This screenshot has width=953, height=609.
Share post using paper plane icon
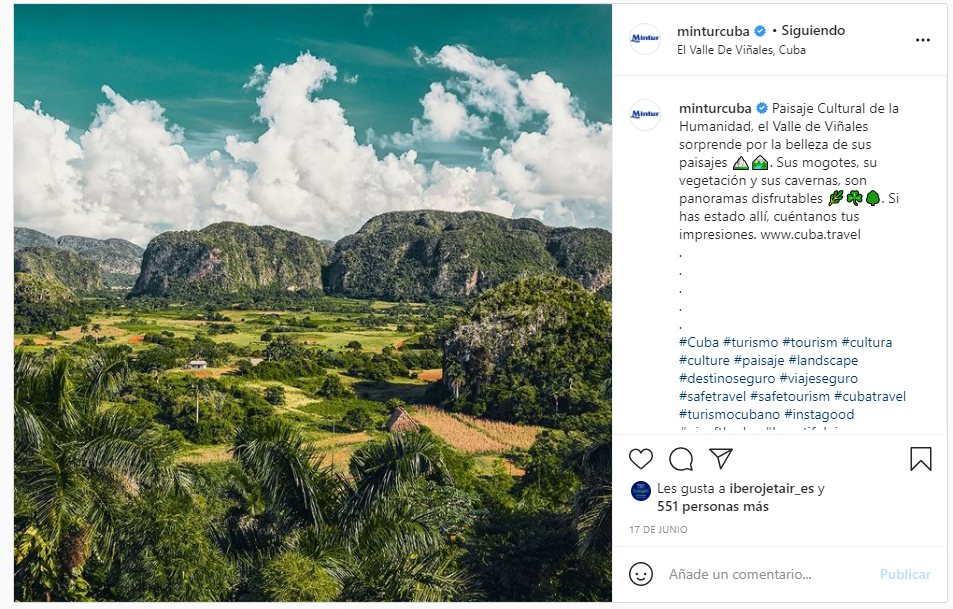720,459
